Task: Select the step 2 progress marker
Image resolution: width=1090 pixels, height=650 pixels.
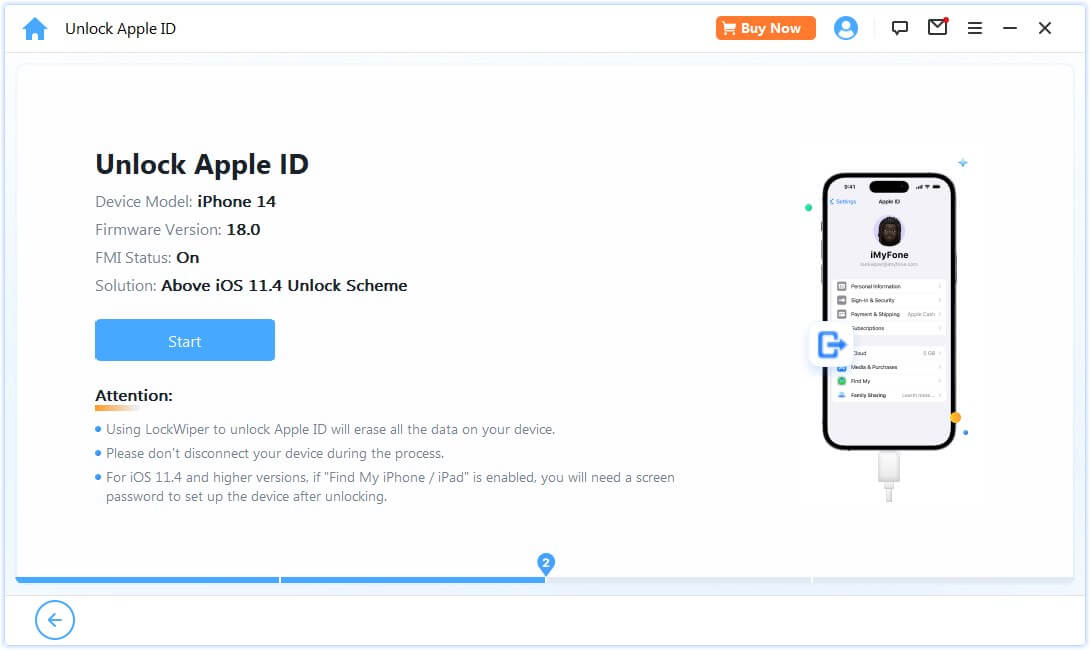Action: (x=546, y=563)
